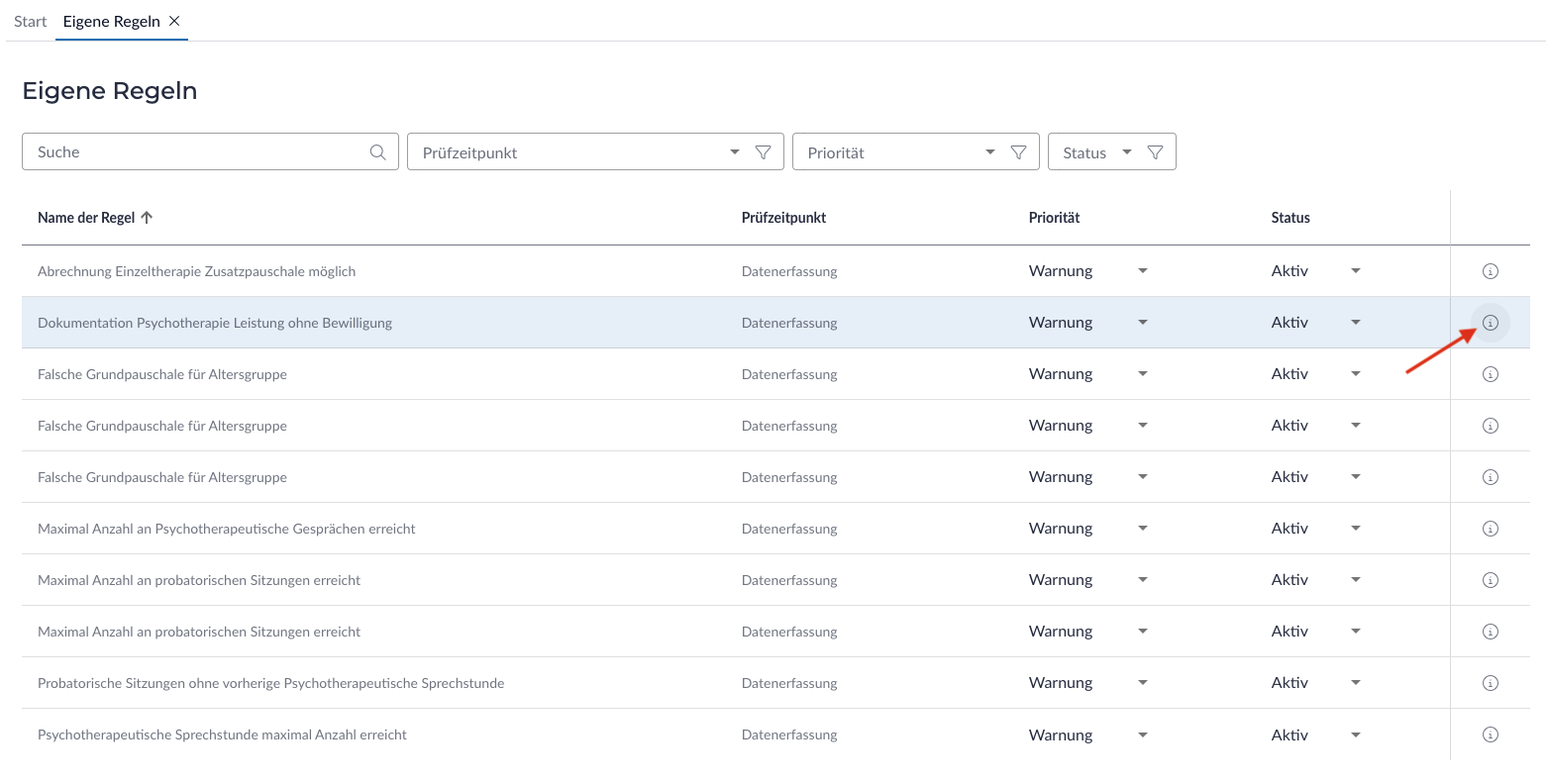This screenshot has width=1547, height=784.
Task: Change status of Dokumentation Psychotherapie Leistung rule
Action: 1355,323
